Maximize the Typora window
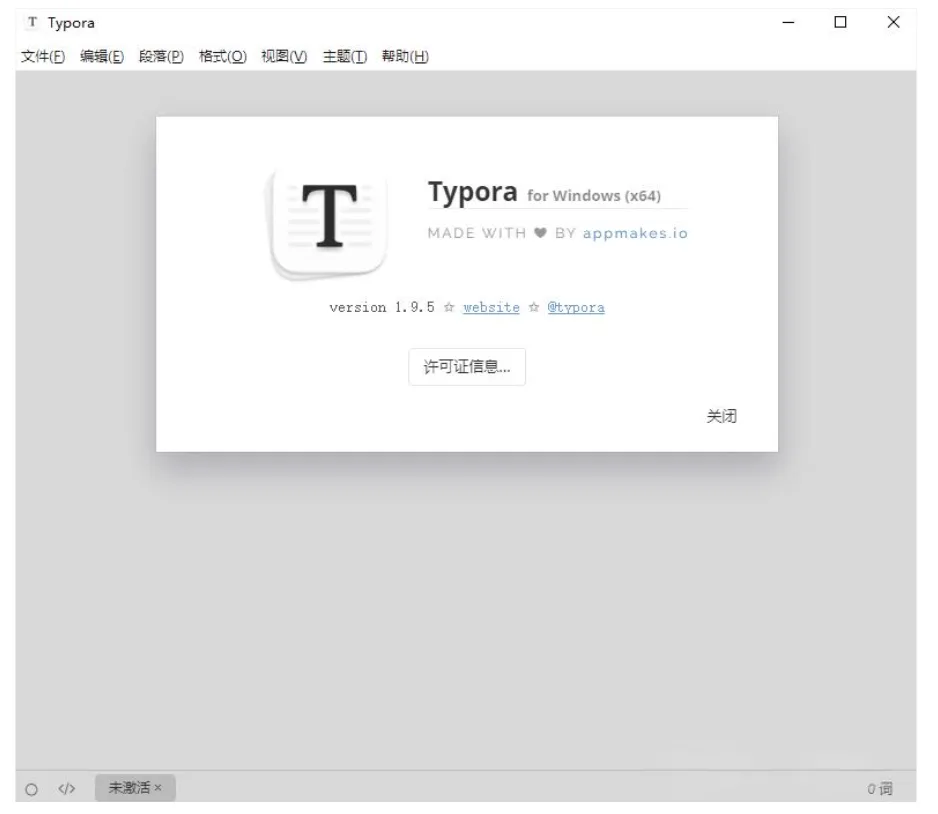Viewport: 938px width, 814px height. tap(840, 22)
